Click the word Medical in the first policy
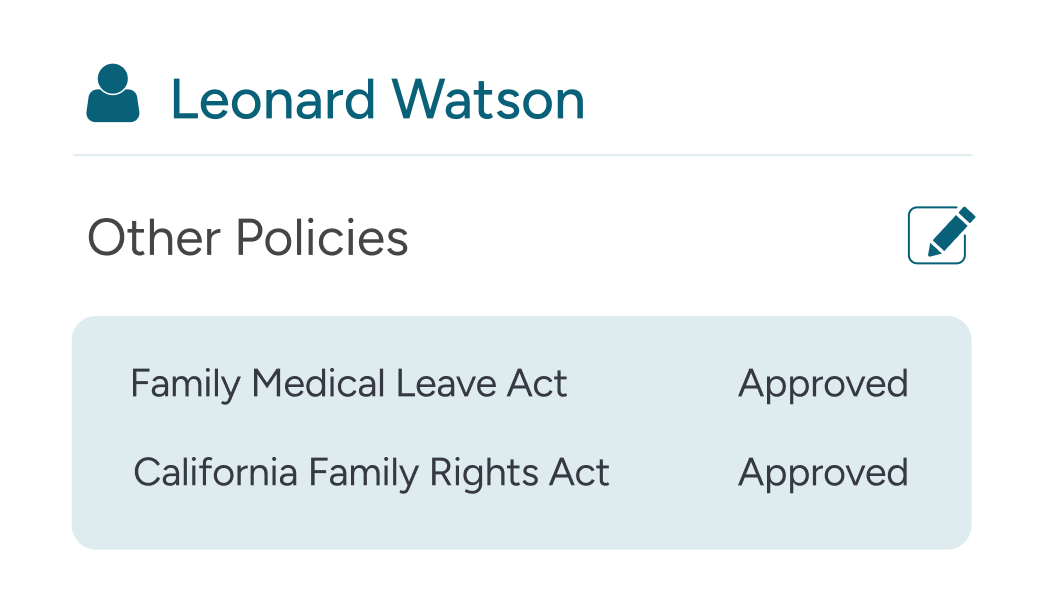Image resolution: width=1040 pixels, height=616 pixels. (x=318, y=383)
